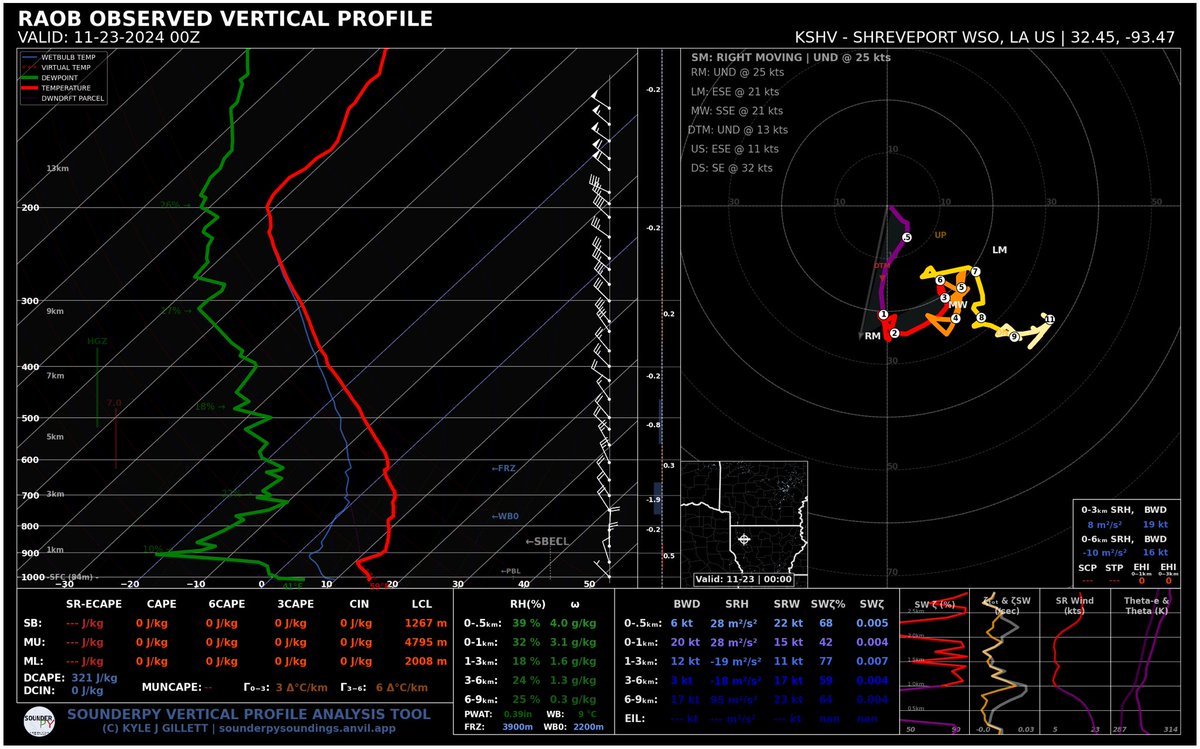
Task: Click the US: ESE @ 11 kts line
Action: tap(735, 149)
